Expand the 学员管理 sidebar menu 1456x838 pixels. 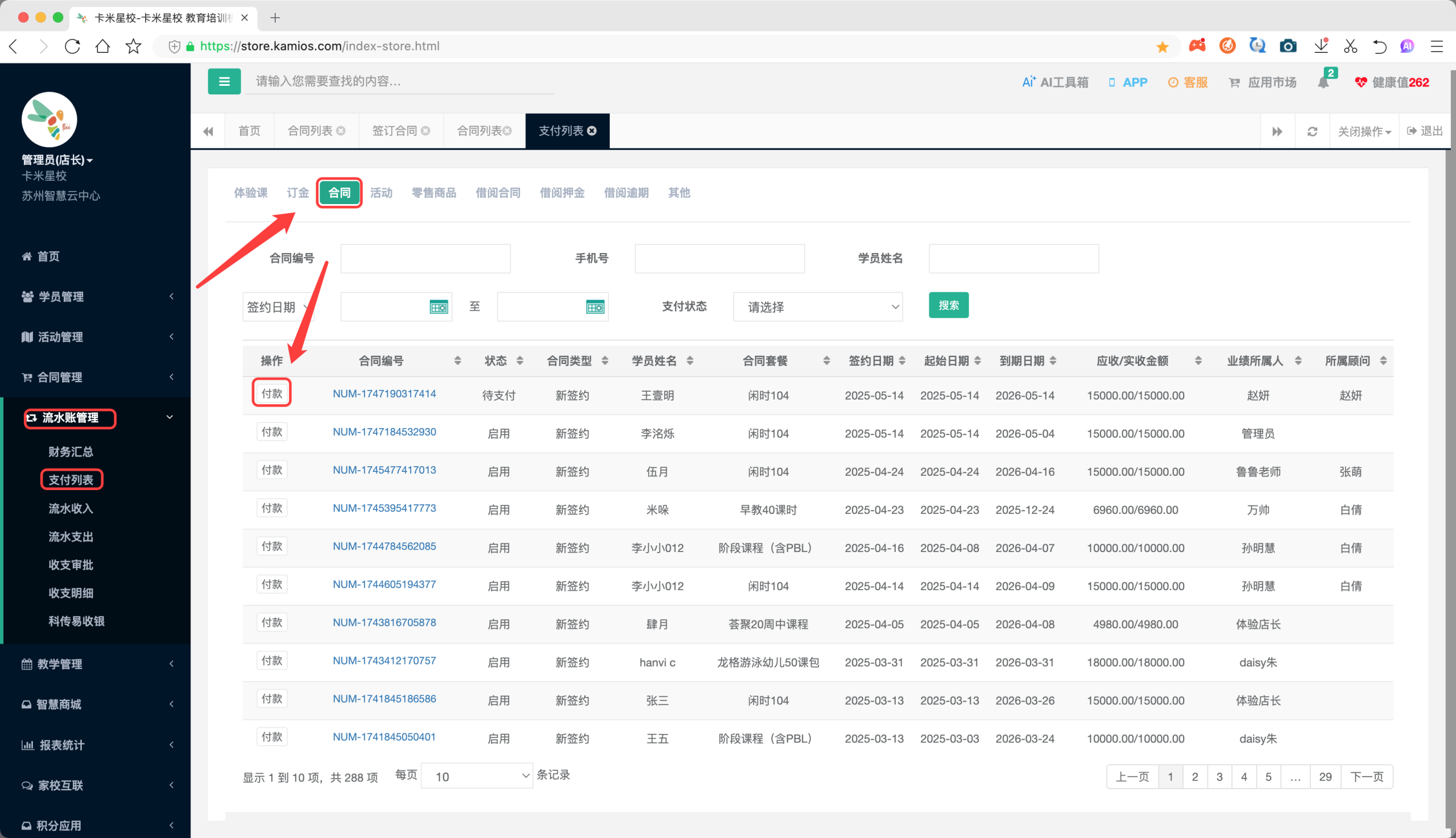click(x=95, y=296)
